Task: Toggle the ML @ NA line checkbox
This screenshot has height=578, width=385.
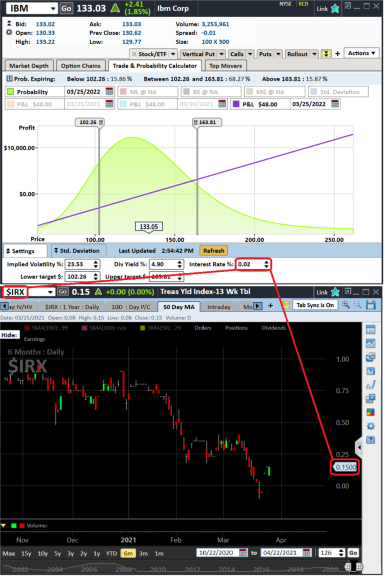Action: click(123, 91)
